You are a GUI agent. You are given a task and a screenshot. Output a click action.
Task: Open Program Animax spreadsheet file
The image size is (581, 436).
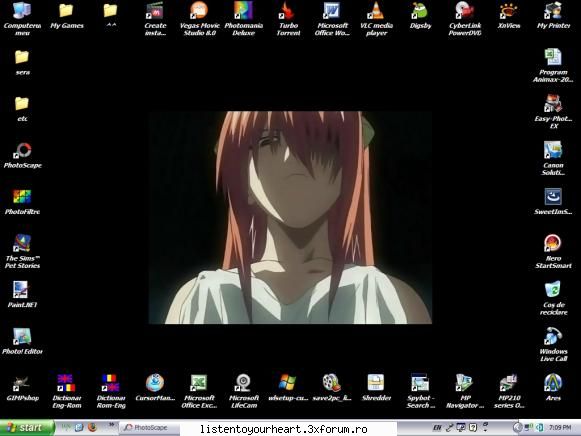pos(553,66)
